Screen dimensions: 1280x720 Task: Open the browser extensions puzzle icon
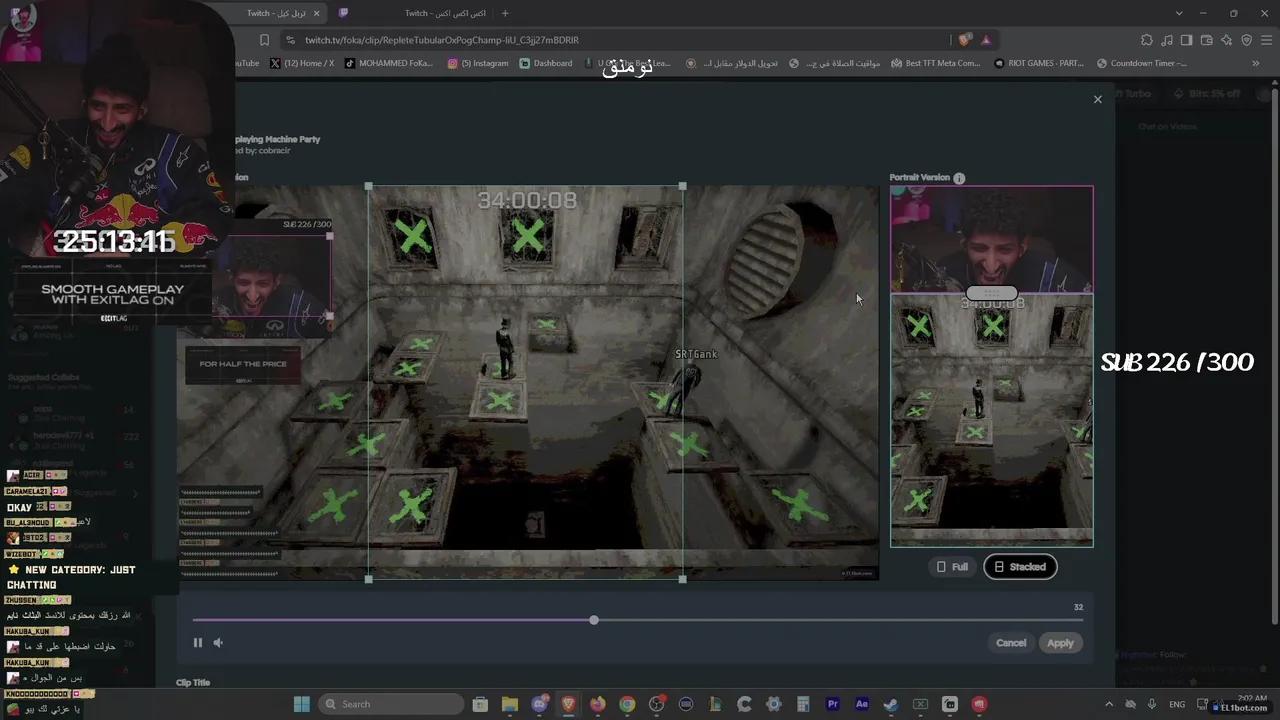coord(1147,40)
